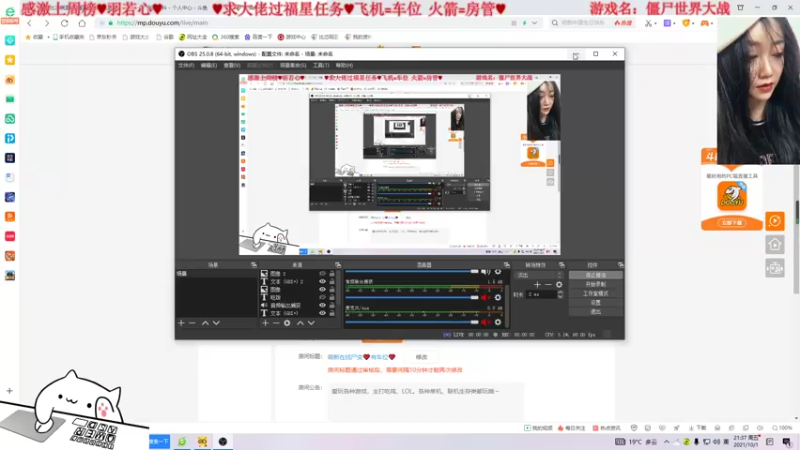Click 开始录制 start recording button

595,284
